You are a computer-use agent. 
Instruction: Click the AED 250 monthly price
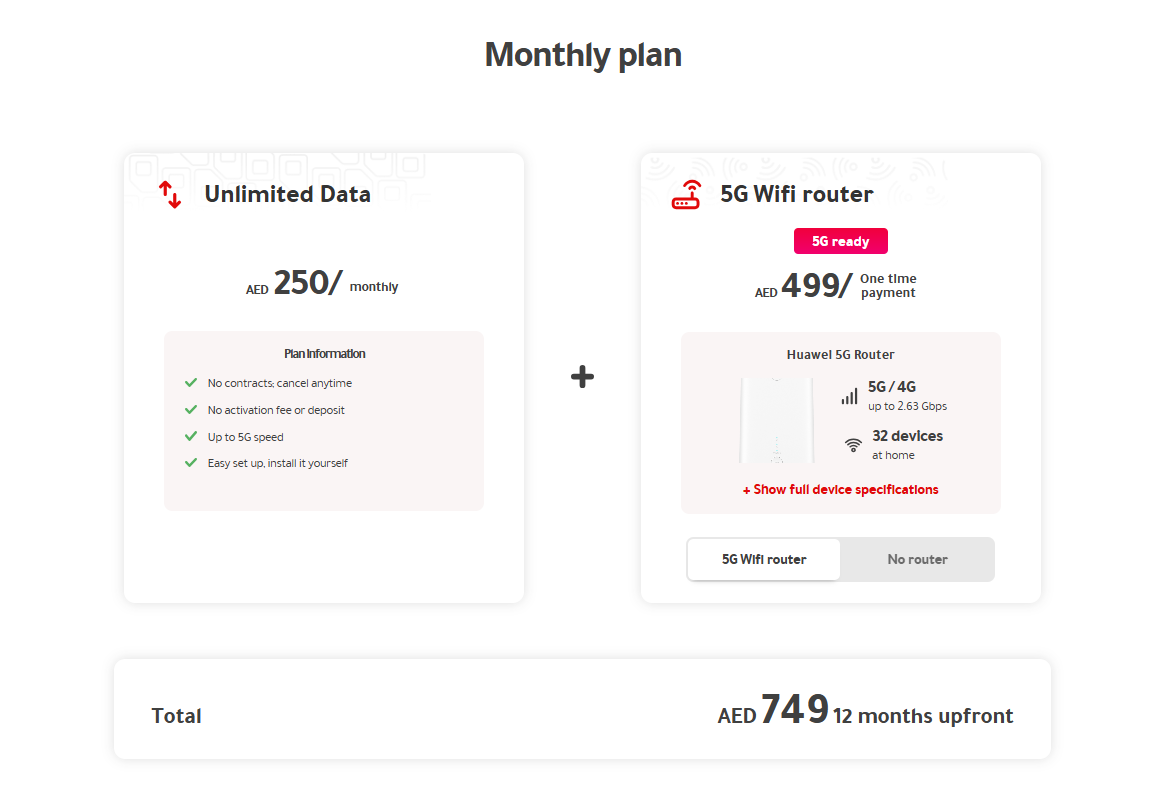tap(322, 284)
